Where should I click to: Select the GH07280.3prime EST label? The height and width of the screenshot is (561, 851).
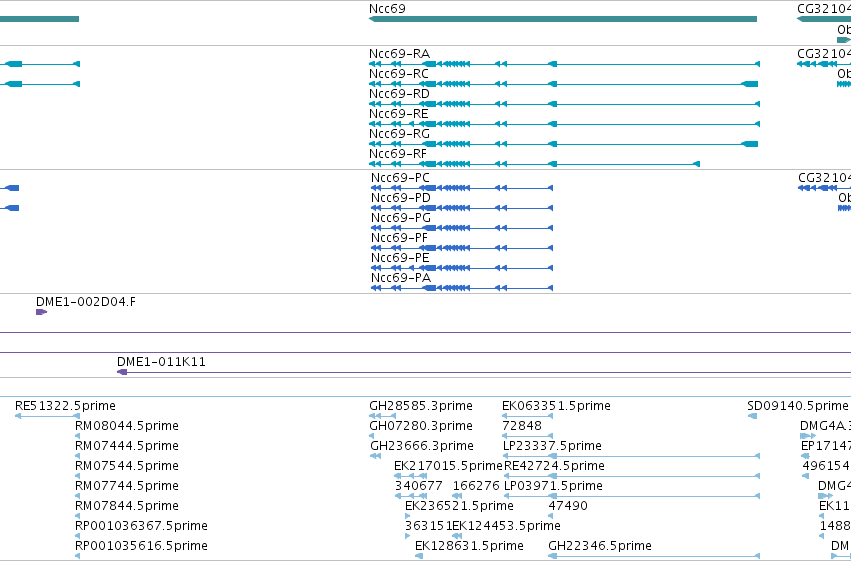pyautogui.click(x=421, y=426)
